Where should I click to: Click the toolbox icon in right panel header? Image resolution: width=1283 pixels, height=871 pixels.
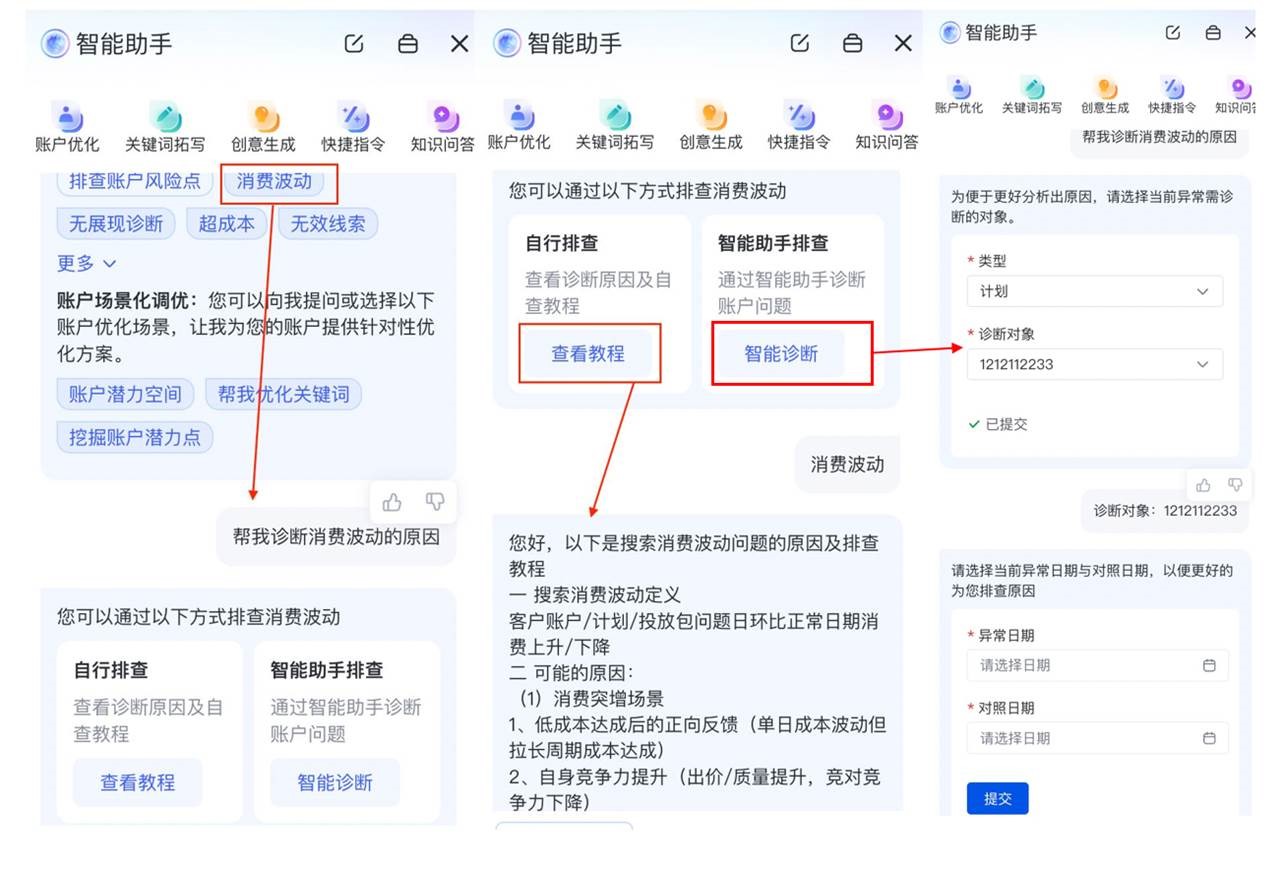pyautogui.click(x=1213, y=32)
